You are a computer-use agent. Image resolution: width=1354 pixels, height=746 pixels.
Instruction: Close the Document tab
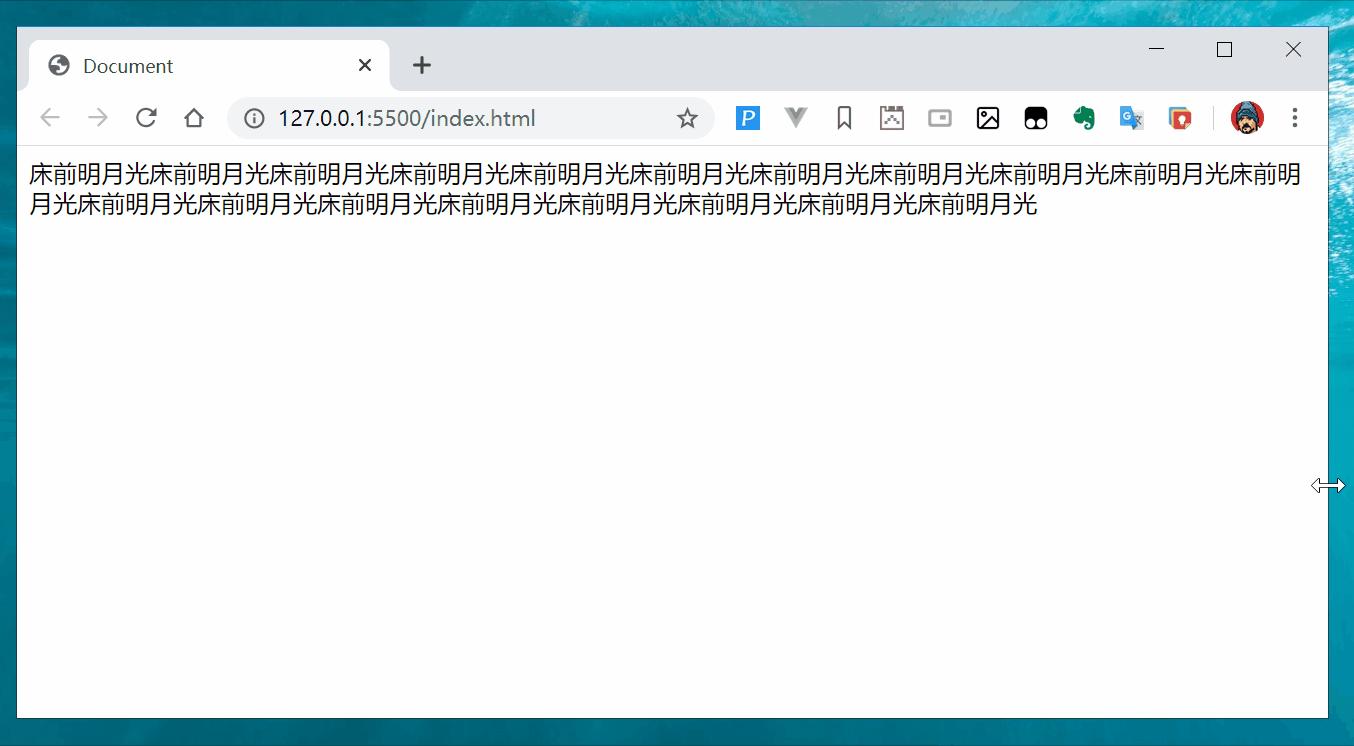364,65
